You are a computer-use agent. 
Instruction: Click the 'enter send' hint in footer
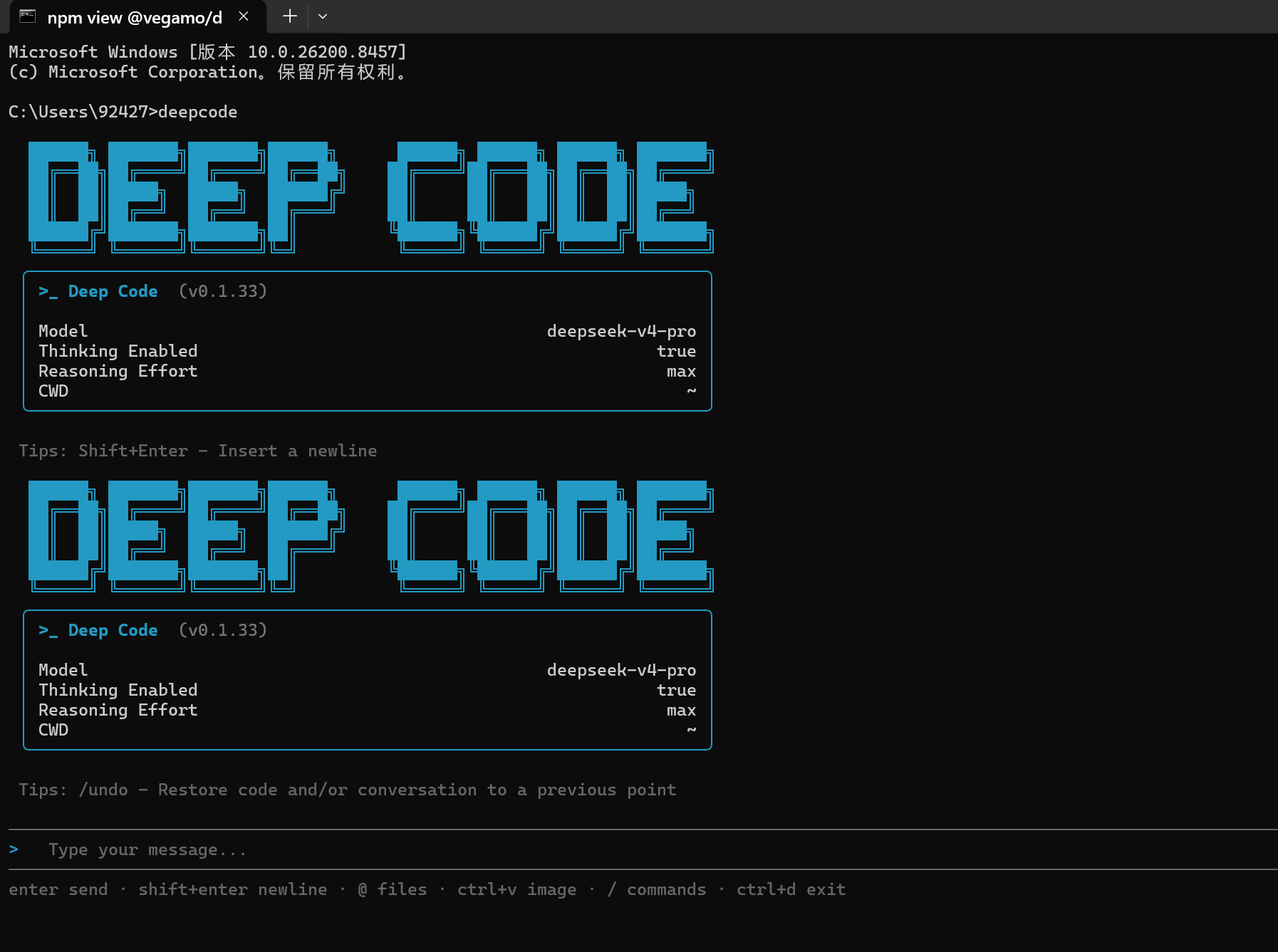(58, 889)
